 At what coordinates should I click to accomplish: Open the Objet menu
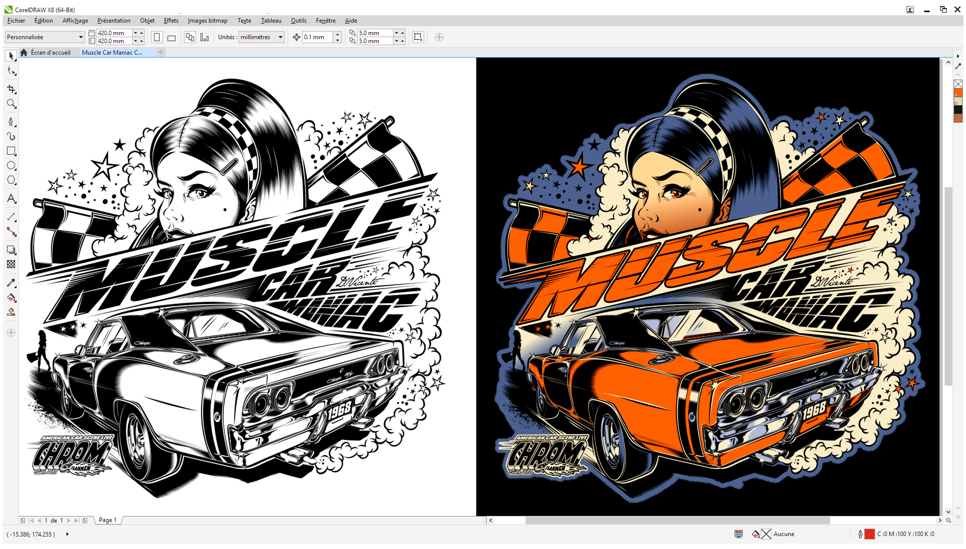(x=147, y=20)
